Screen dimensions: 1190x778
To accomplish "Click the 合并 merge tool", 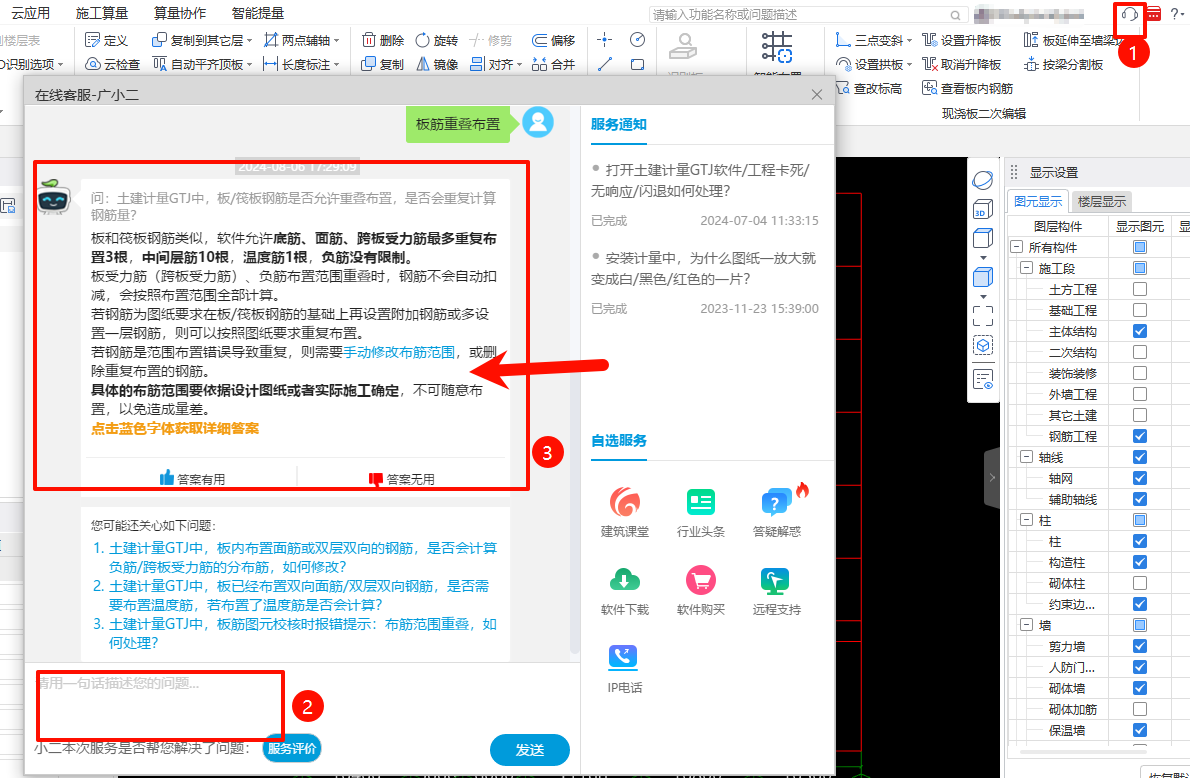I will click(x=553, y=65).
